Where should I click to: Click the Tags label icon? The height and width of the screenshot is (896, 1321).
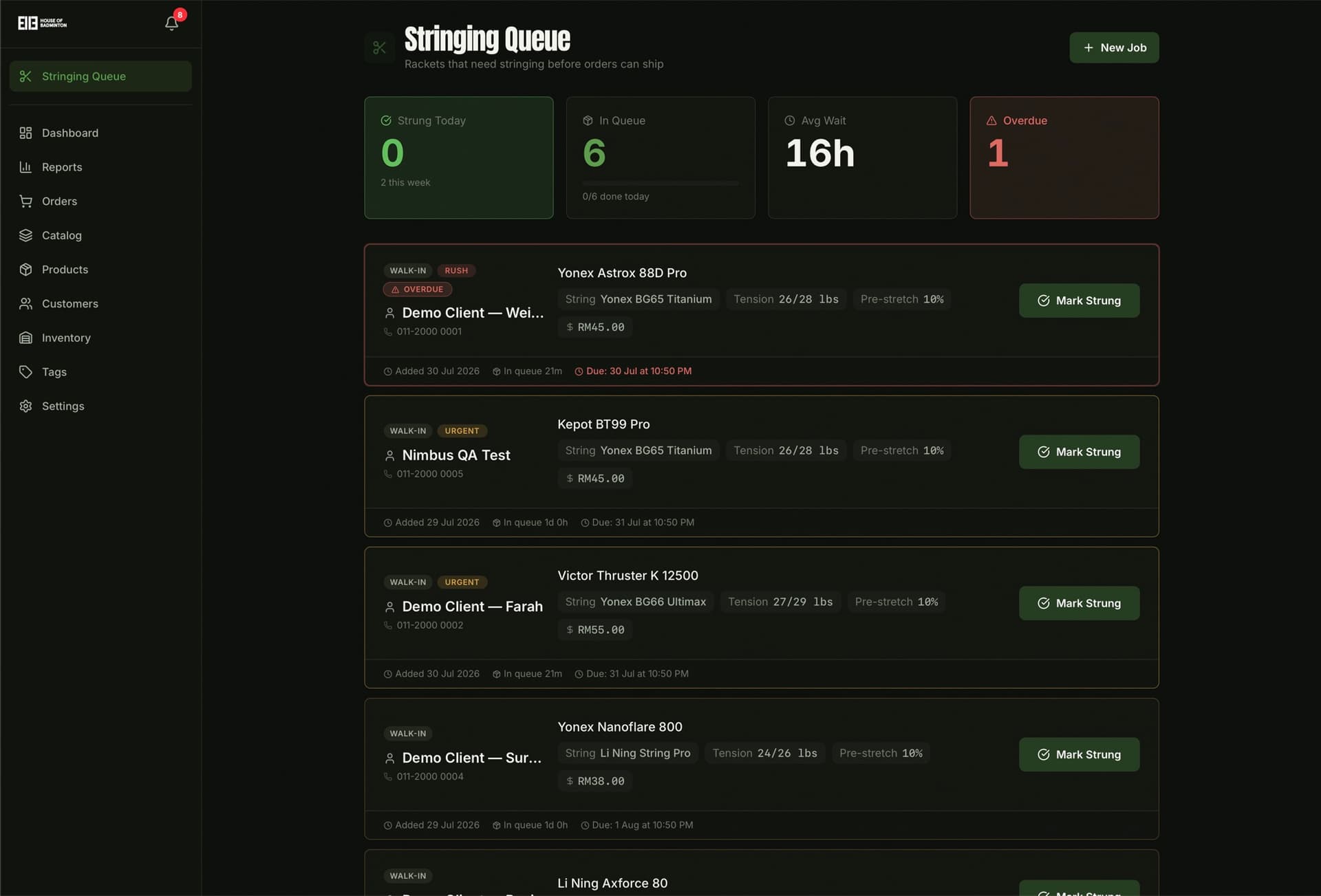coord(25,372)
